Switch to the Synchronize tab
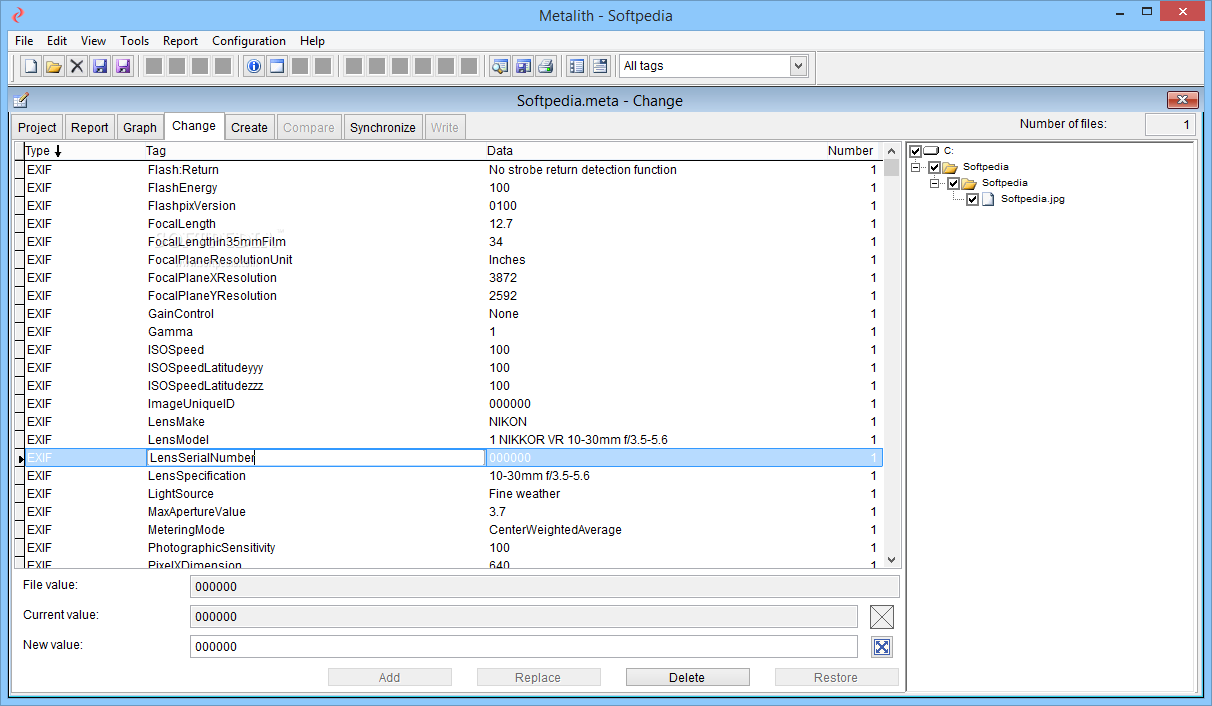The image size is (1212, 706). pos(383,127)
